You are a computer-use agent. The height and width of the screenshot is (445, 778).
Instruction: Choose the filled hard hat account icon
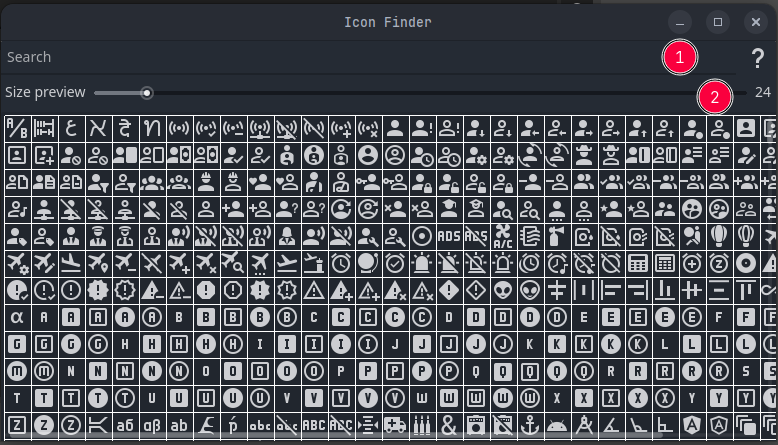pyautogui.click(x=206, y=183)
